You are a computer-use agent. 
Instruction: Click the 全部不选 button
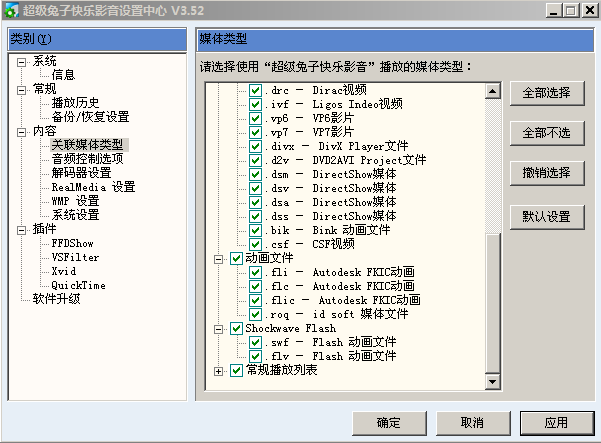[547, 133]
